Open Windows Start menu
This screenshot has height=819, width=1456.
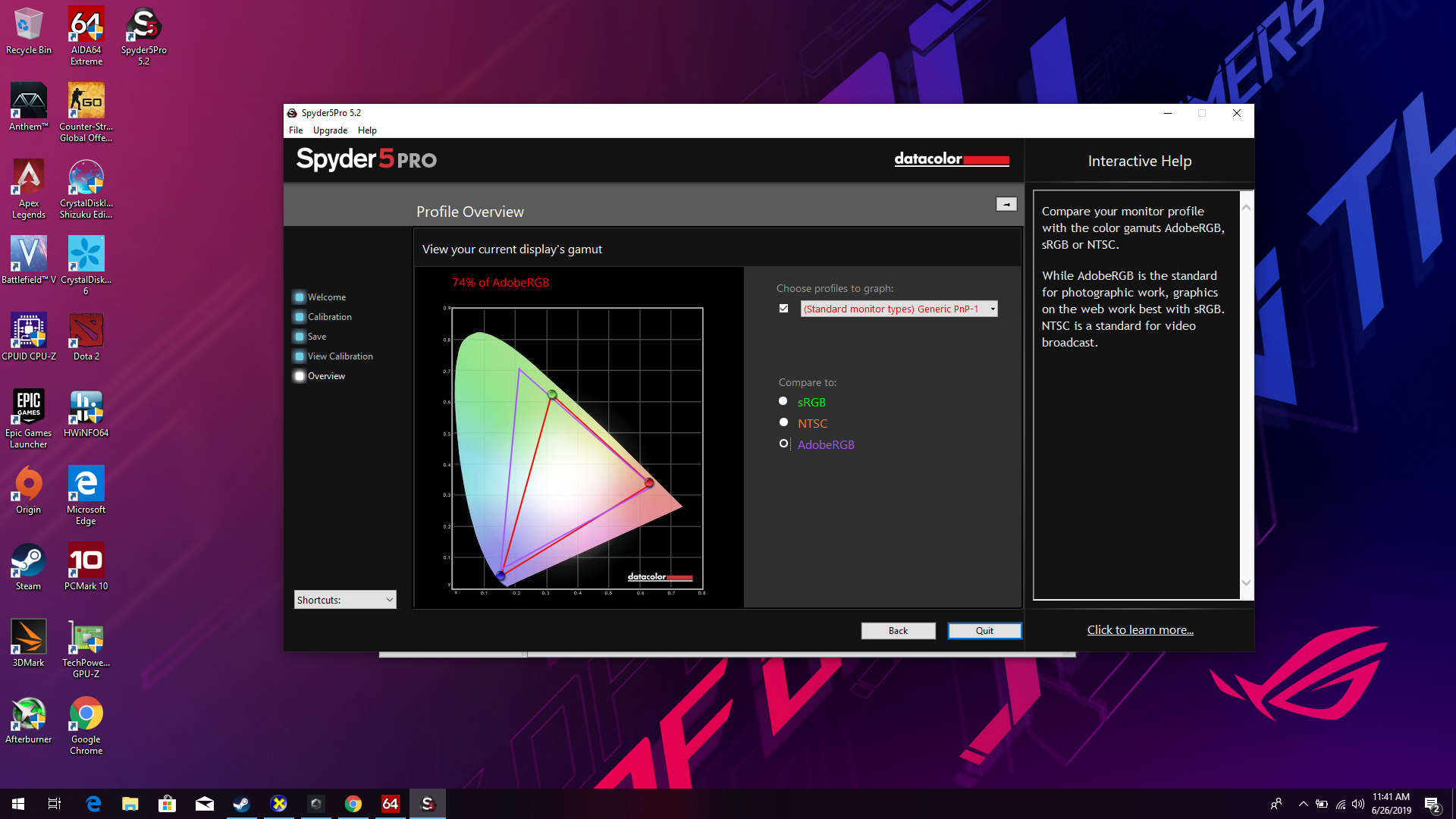tap(18, 804)
